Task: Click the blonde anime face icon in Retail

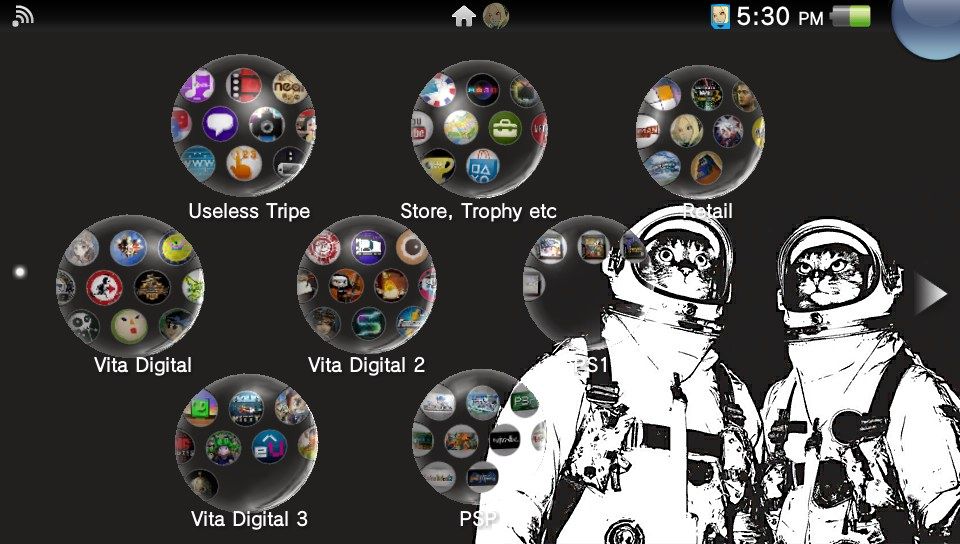Action: pos(686,131)
